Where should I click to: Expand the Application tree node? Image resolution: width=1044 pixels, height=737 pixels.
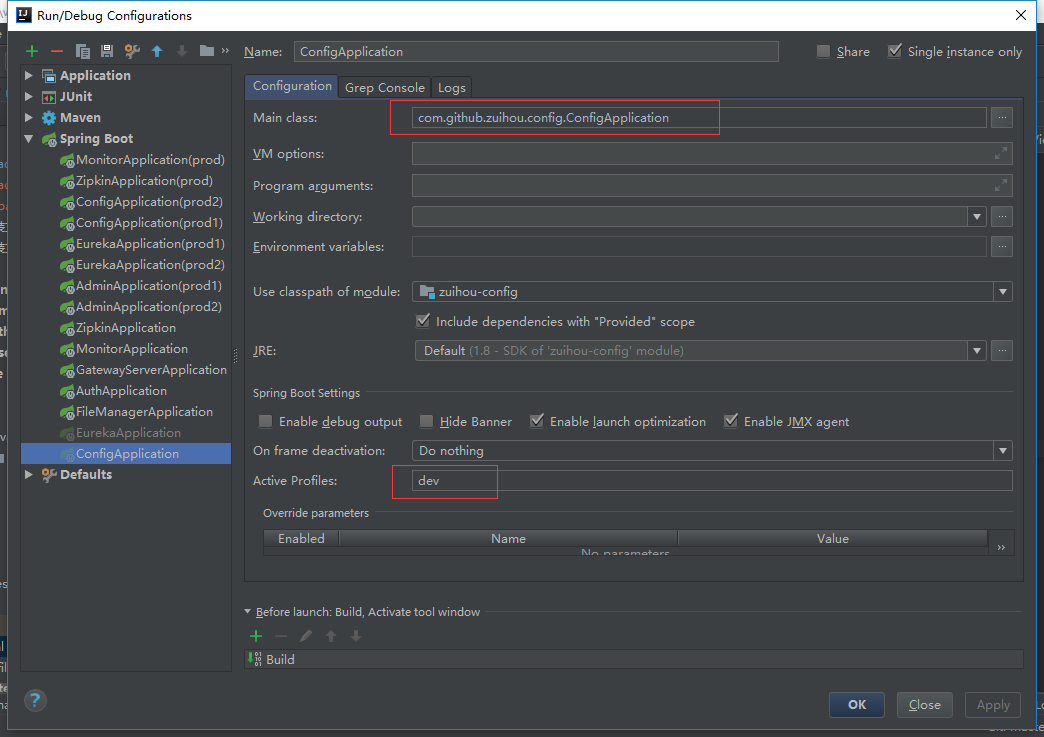click(x=29, y=76)
